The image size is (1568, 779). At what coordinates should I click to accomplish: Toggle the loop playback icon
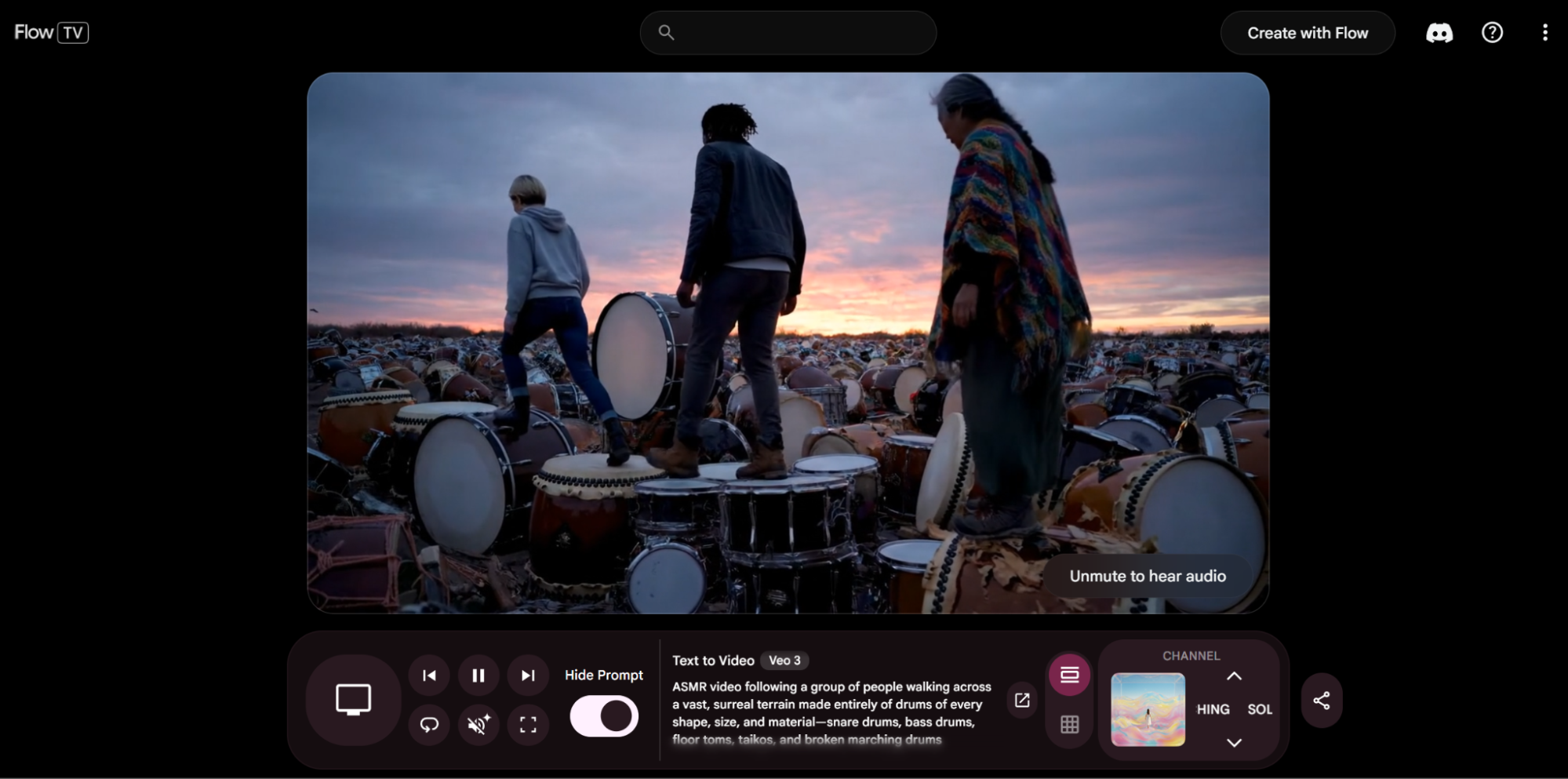point(429,724)
